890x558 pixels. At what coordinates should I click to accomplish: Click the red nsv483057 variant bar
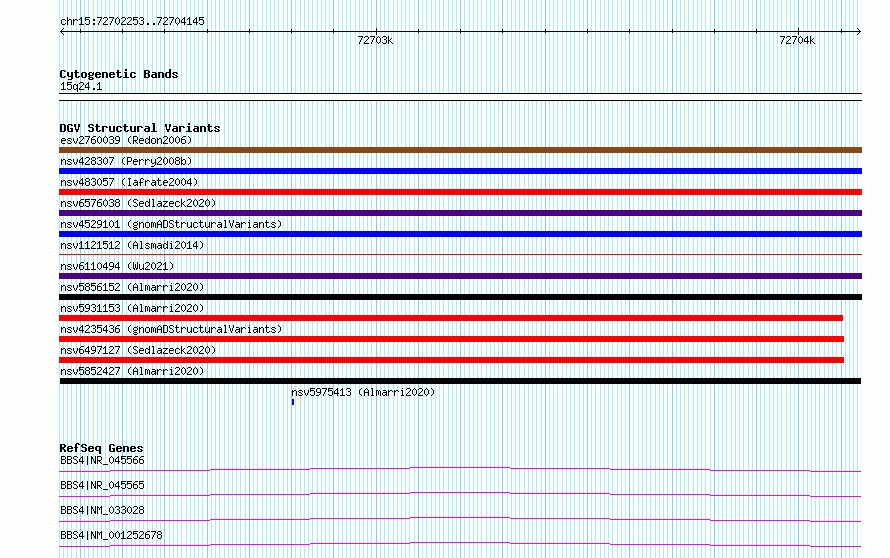460,192
